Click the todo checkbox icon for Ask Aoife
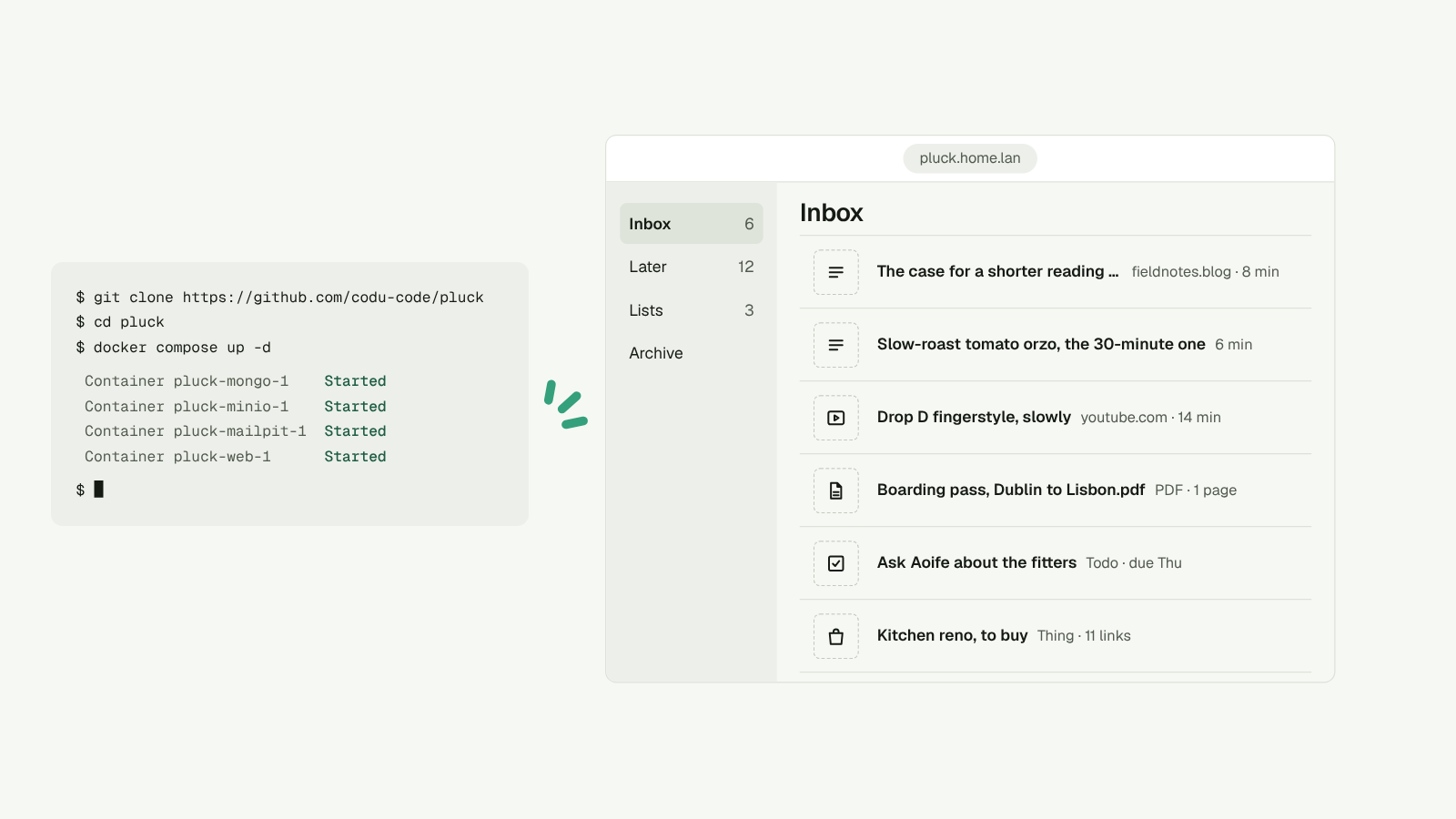The image size is (1456, 819). [835, 563]
